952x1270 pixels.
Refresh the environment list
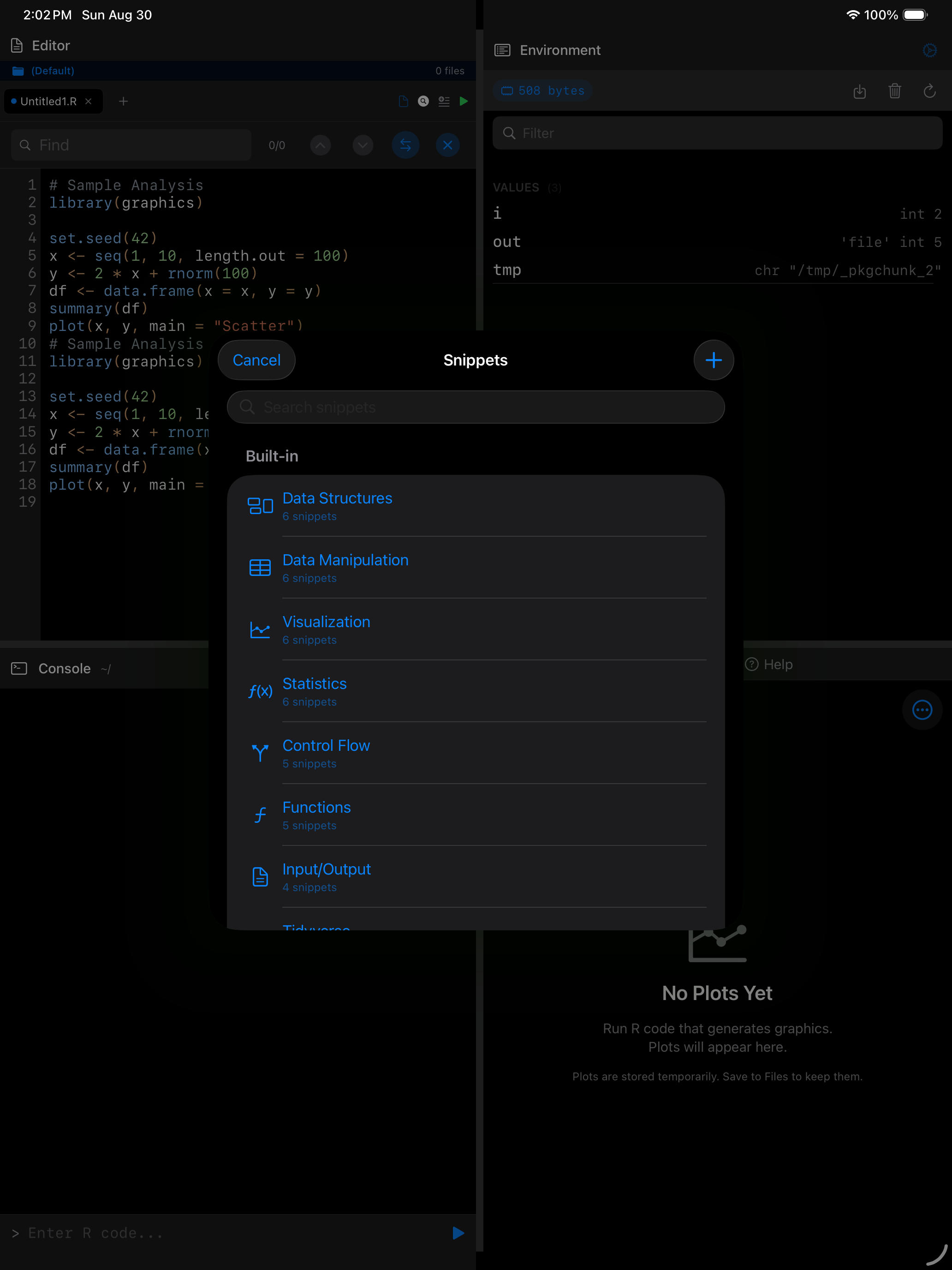(929, 91)
